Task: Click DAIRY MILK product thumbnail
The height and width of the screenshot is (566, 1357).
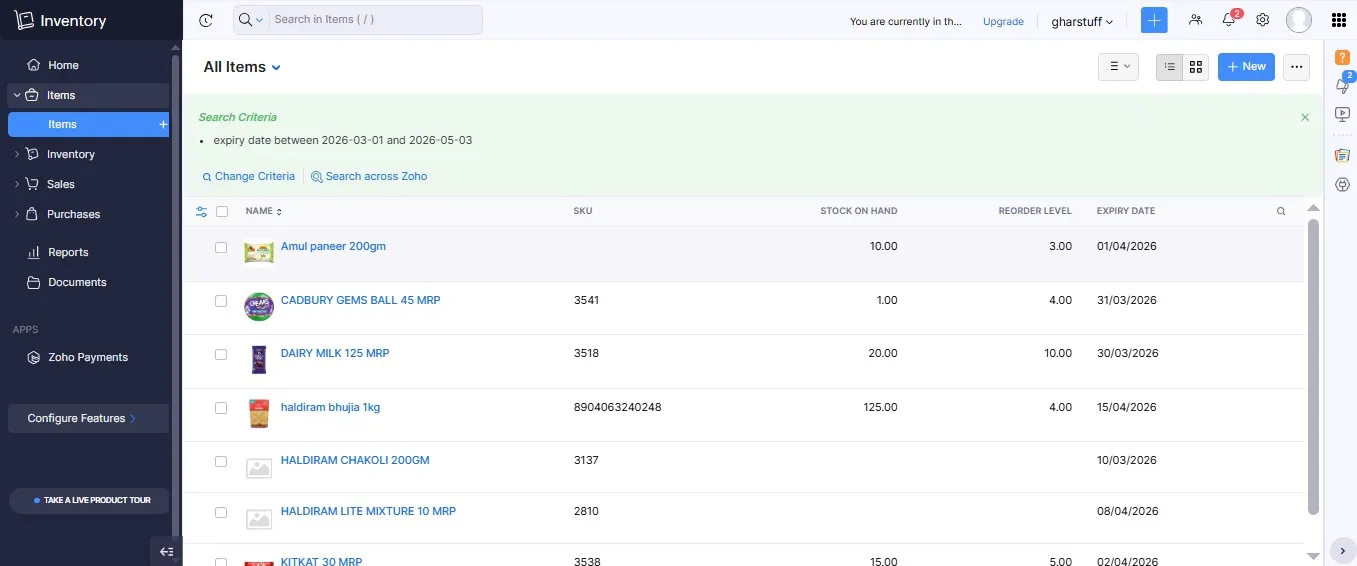Action: click(259, 360)
